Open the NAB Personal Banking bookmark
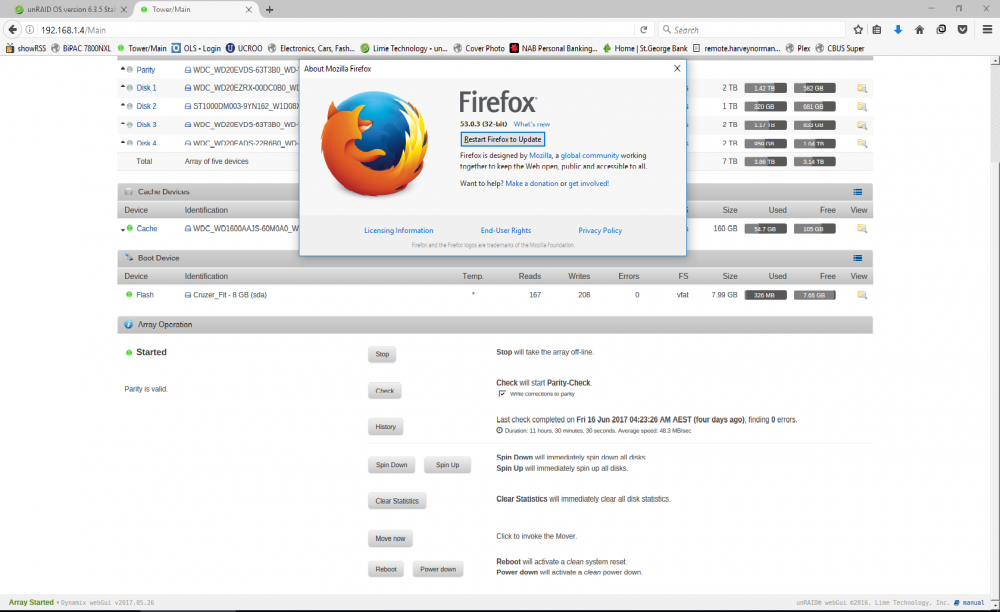The width and height of the screenshot is (1000, 612). pyautogui.click(x=553, y=48)
